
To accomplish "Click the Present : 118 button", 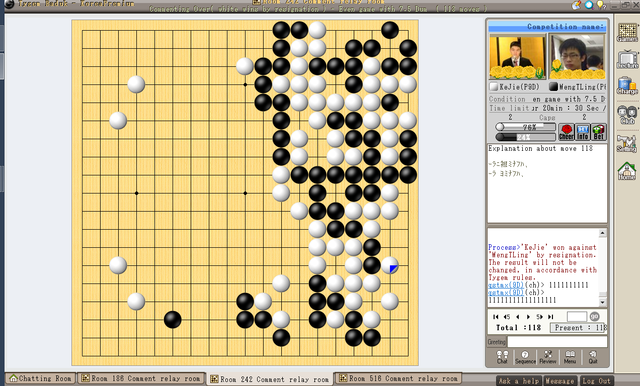I will click(579, 328).
